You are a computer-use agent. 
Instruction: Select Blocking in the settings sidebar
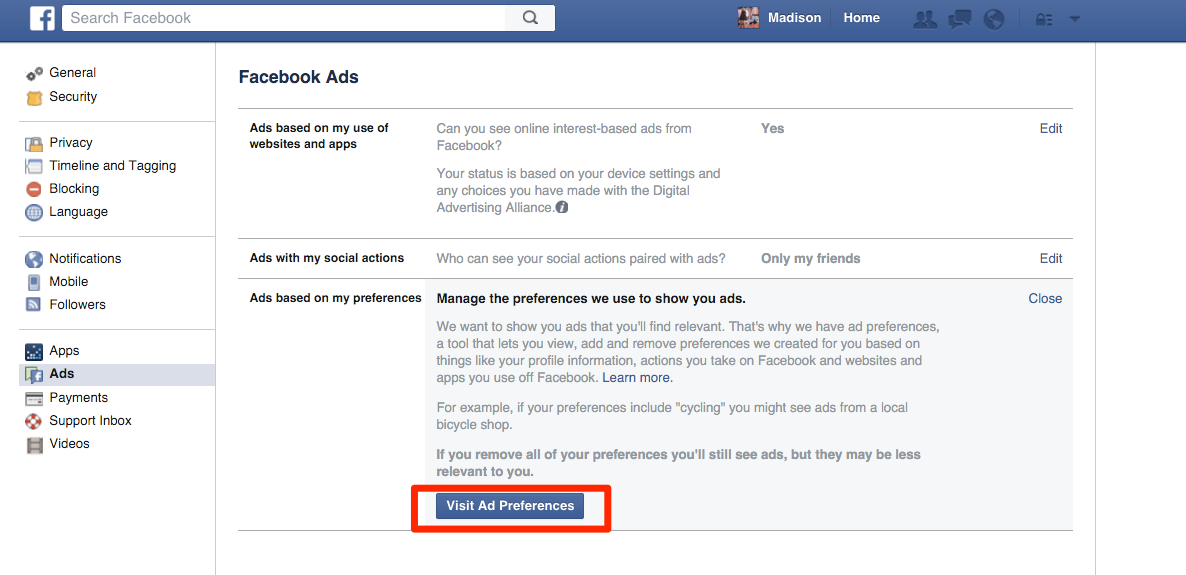coord(74,189)
